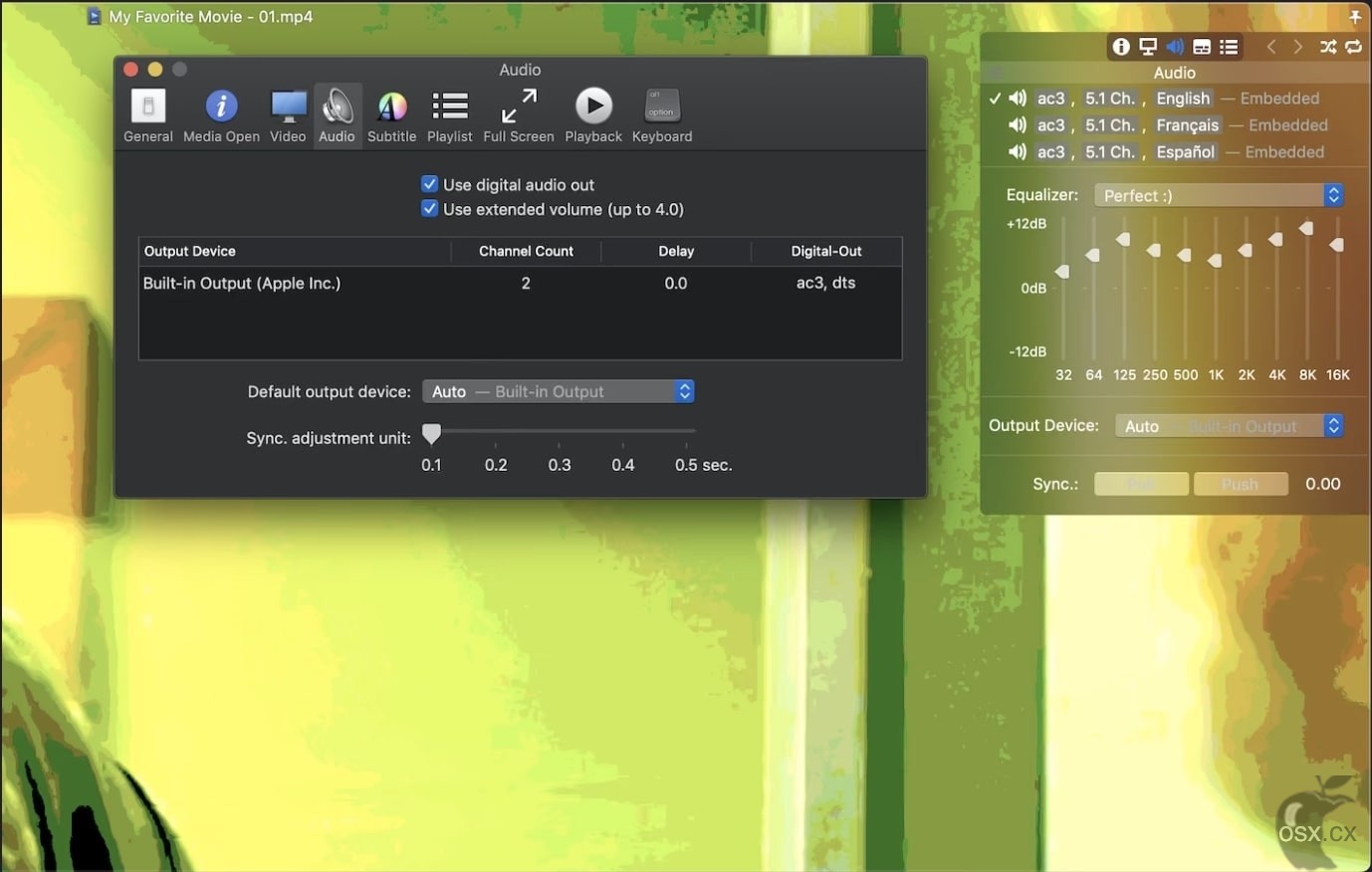Switch to Video preferences
The height and width of the screenshot is (872, 1372).
click(x=288, y=116)
